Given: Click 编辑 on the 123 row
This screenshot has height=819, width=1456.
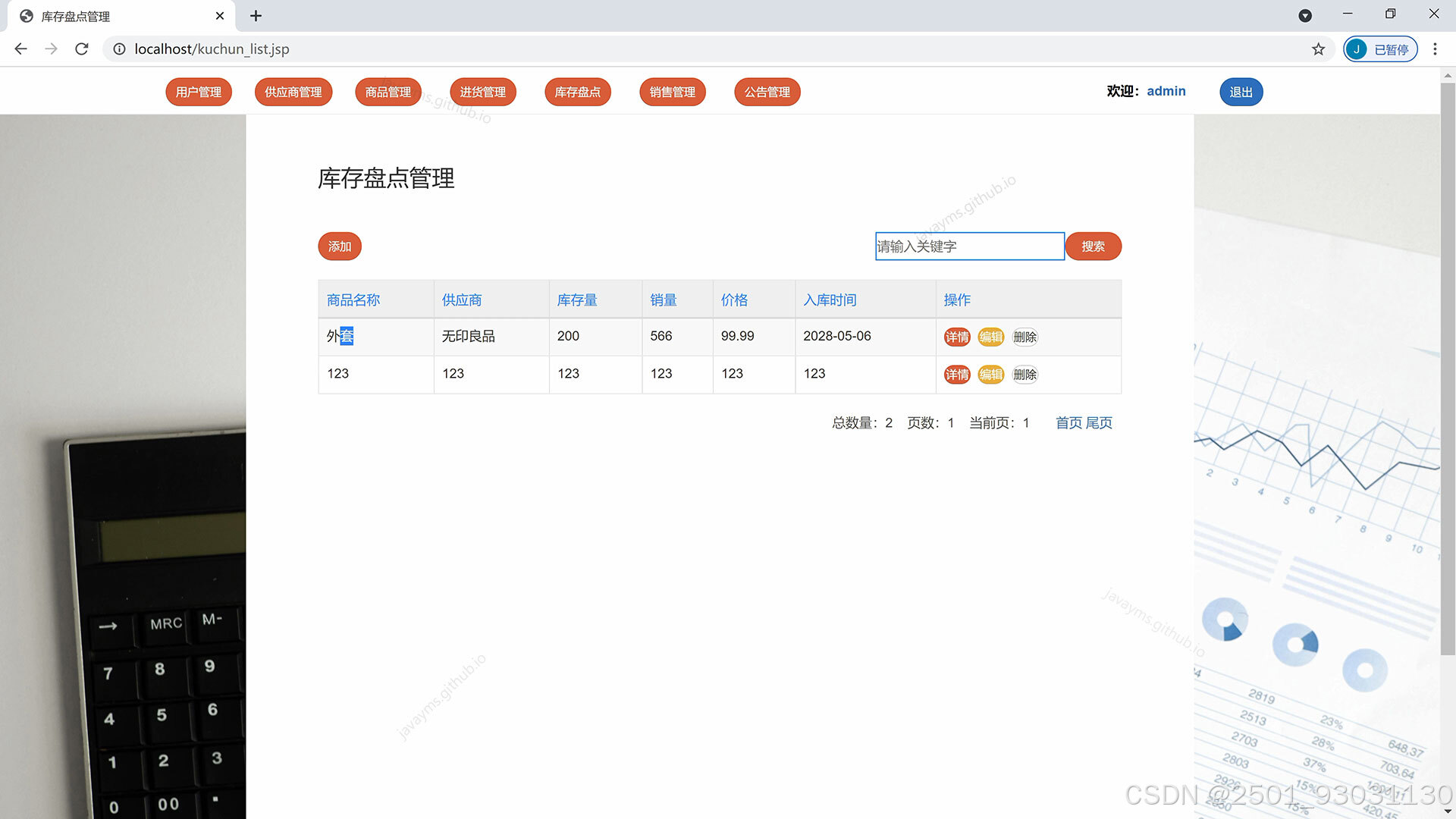Looking at the screenshot, I should 991,375.
